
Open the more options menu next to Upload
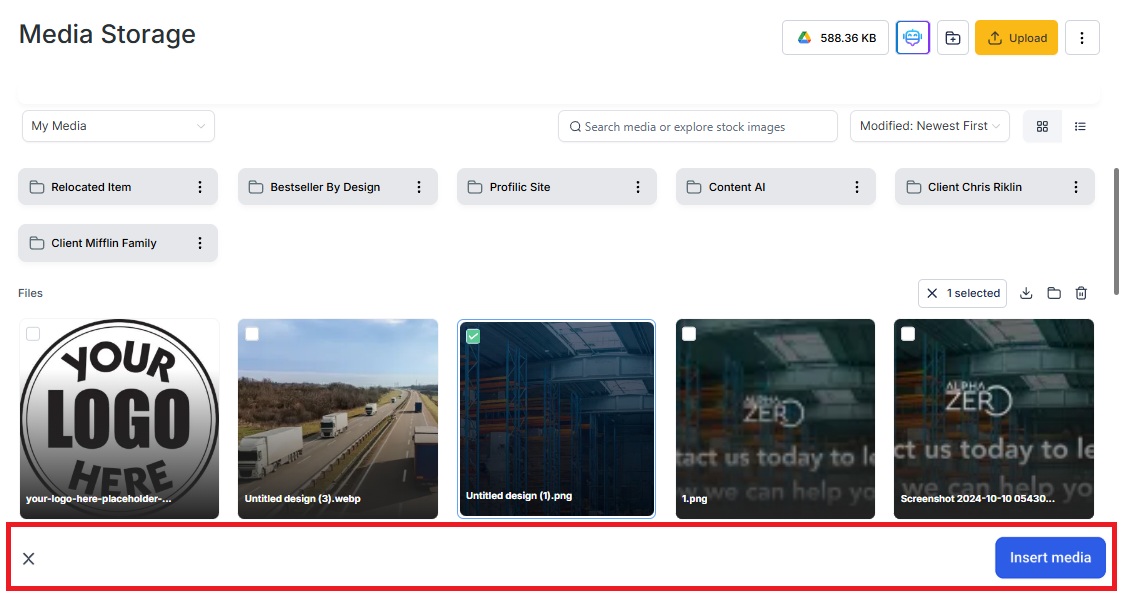[x=1082, y=37]
